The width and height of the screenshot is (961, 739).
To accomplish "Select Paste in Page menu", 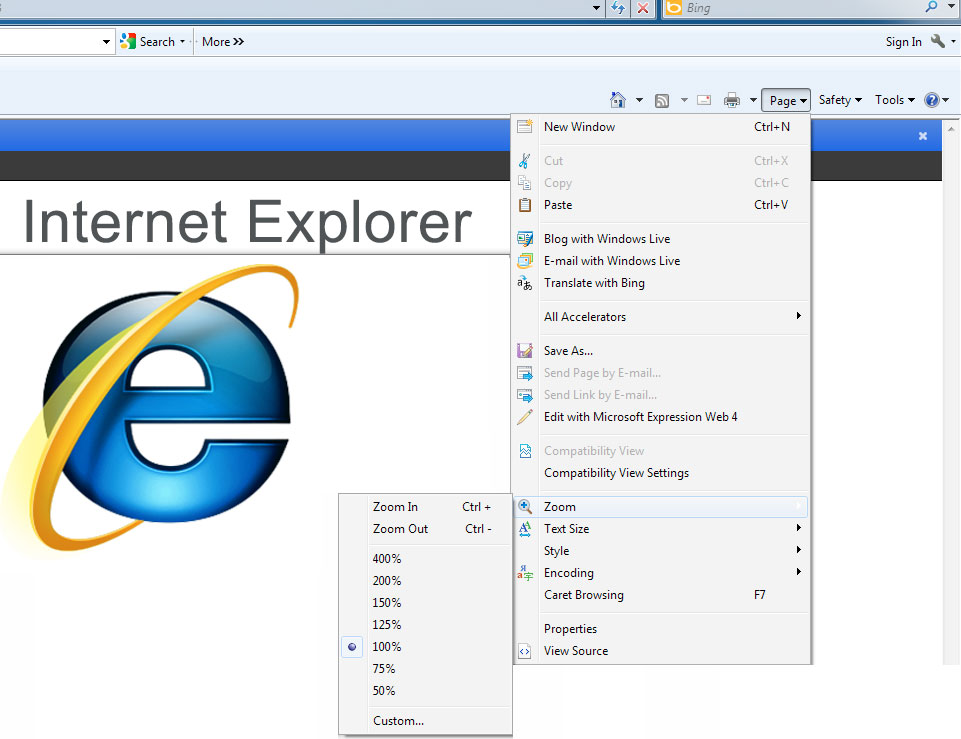I will coord(661,205).
